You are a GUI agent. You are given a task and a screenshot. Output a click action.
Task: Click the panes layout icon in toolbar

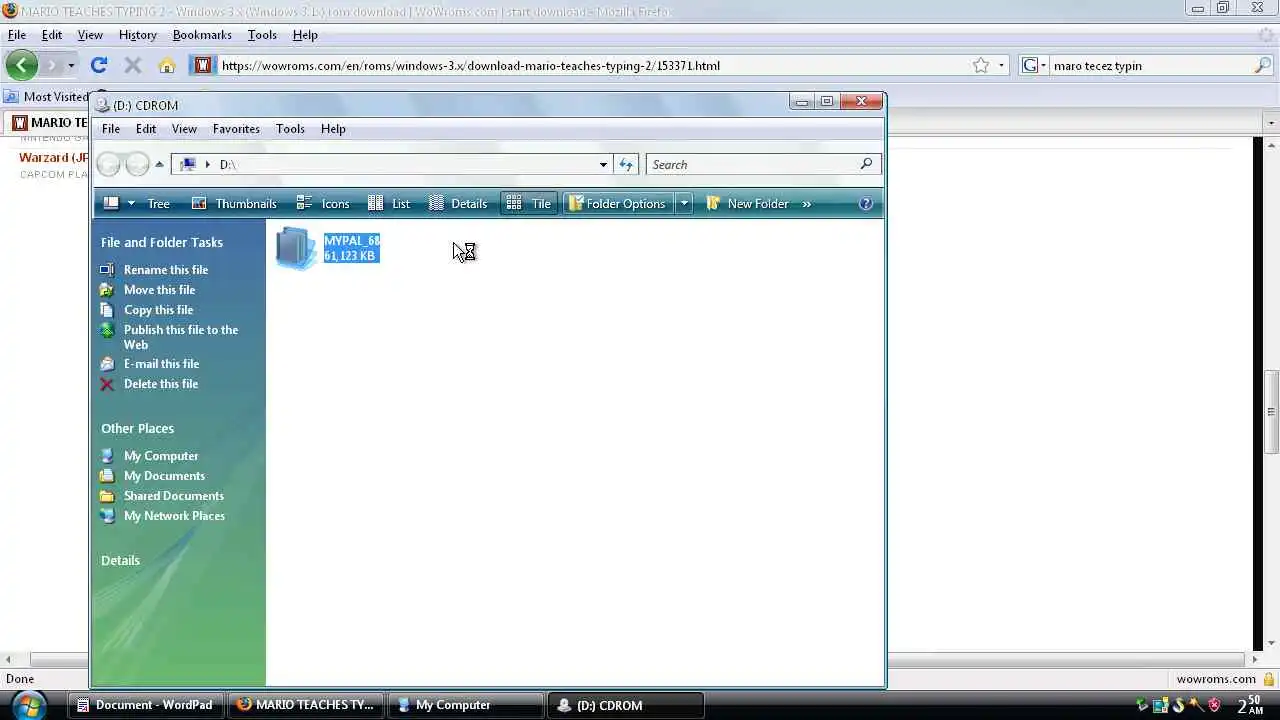tap(111, 203)
